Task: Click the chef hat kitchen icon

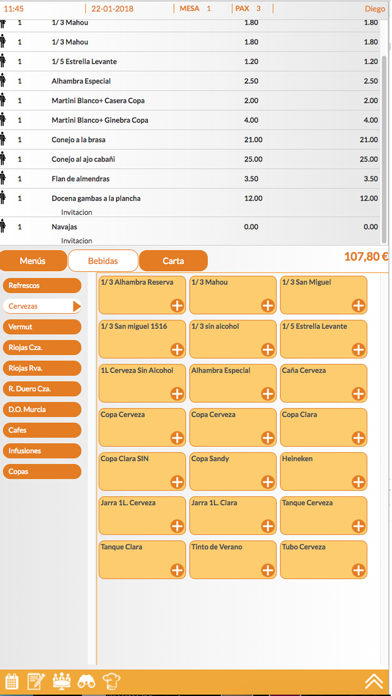Action: pos(111,681)
